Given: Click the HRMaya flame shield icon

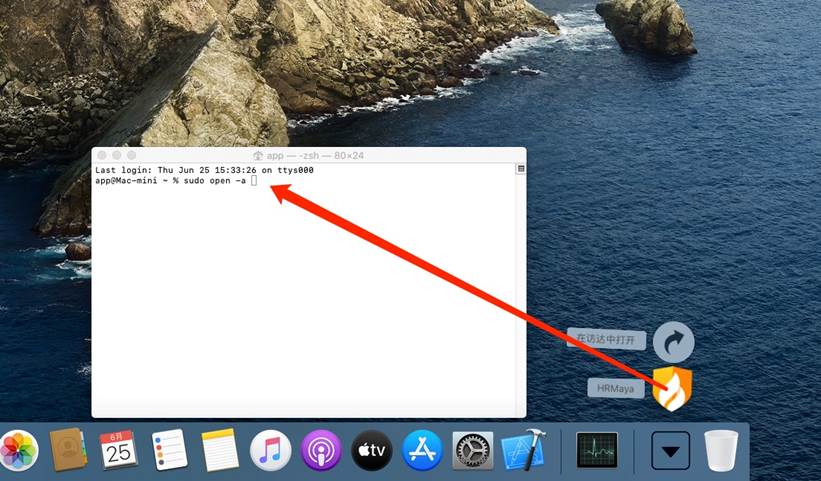Looking at the screenshot, I should tap(672, 388).
